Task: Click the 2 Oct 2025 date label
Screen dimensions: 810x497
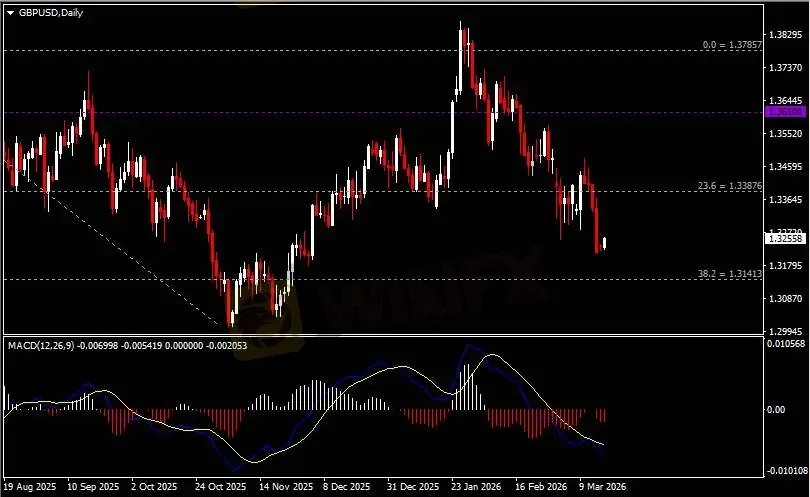Action: (154, 487)
